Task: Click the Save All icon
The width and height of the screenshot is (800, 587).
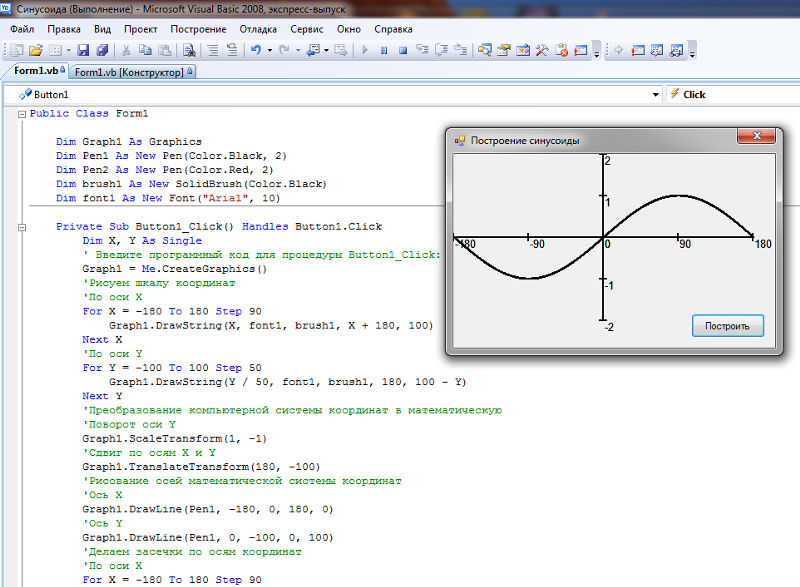Action: tap(102, 50)
